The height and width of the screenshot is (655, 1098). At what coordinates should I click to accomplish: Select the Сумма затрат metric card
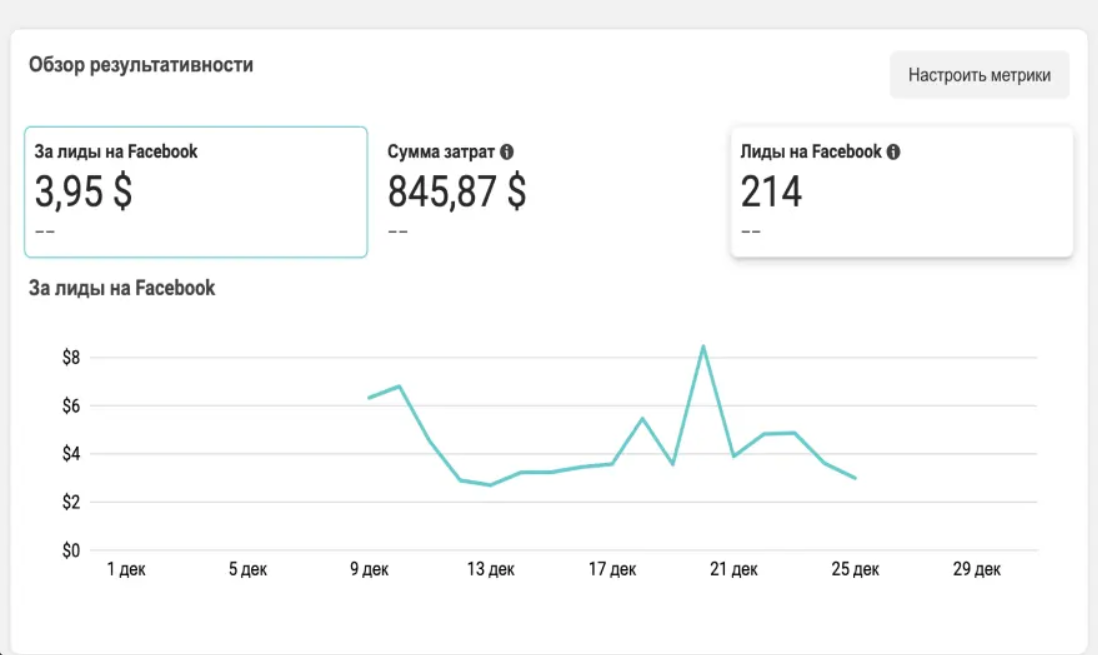pos(548,192)
